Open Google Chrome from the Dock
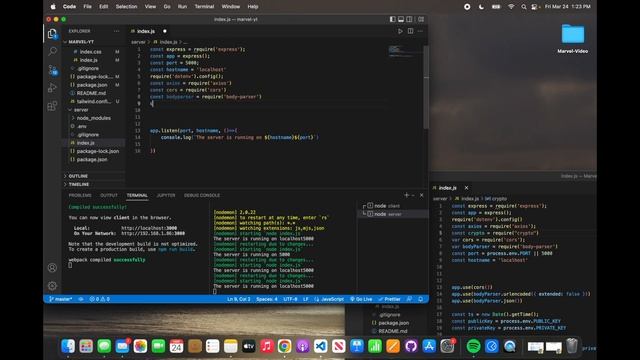This screenshot has width=640, height=360. point(284,346)
